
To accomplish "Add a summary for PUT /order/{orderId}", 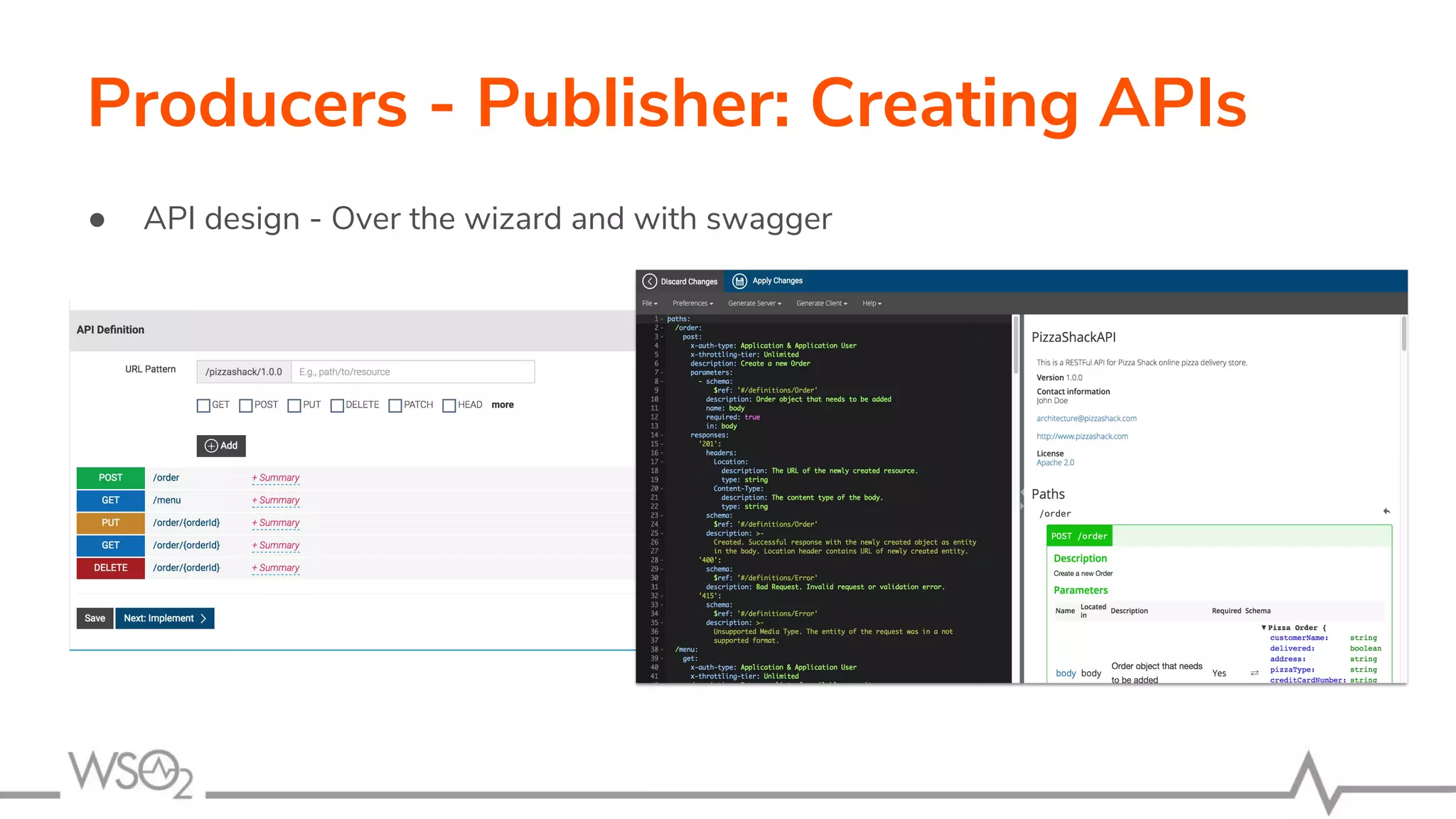I will [276, 523].
